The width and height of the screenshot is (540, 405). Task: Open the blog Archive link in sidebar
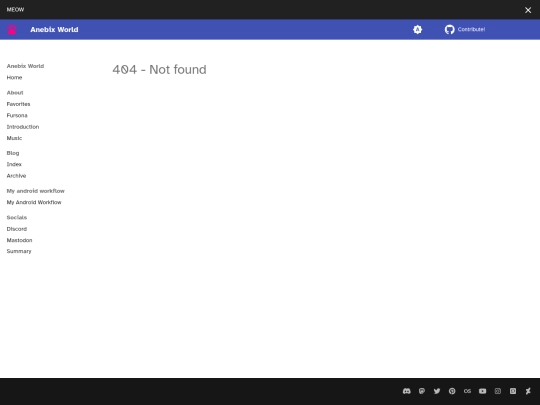click(x=17, y=176)
